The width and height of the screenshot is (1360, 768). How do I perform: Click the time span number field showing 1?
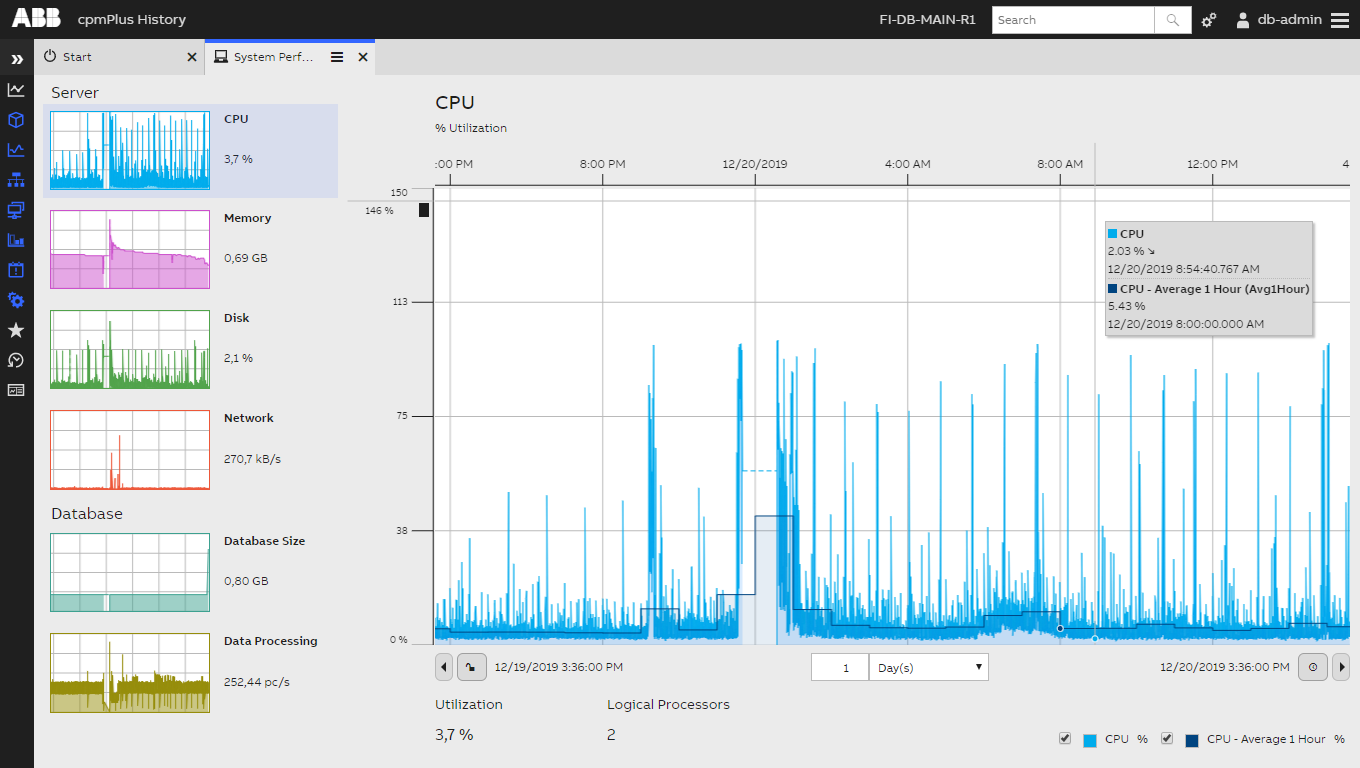coord(840,667)
